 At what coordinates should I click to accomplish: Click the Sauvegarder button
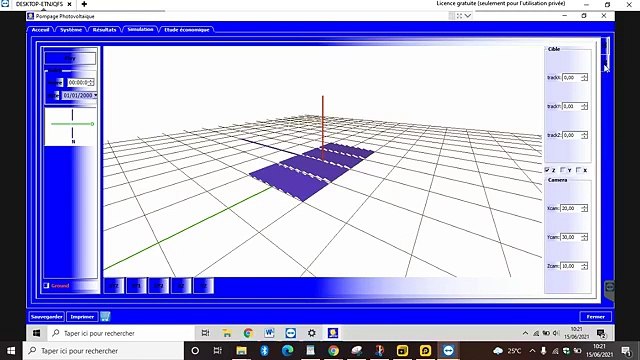pyautogui.click(x=47, y=317)
